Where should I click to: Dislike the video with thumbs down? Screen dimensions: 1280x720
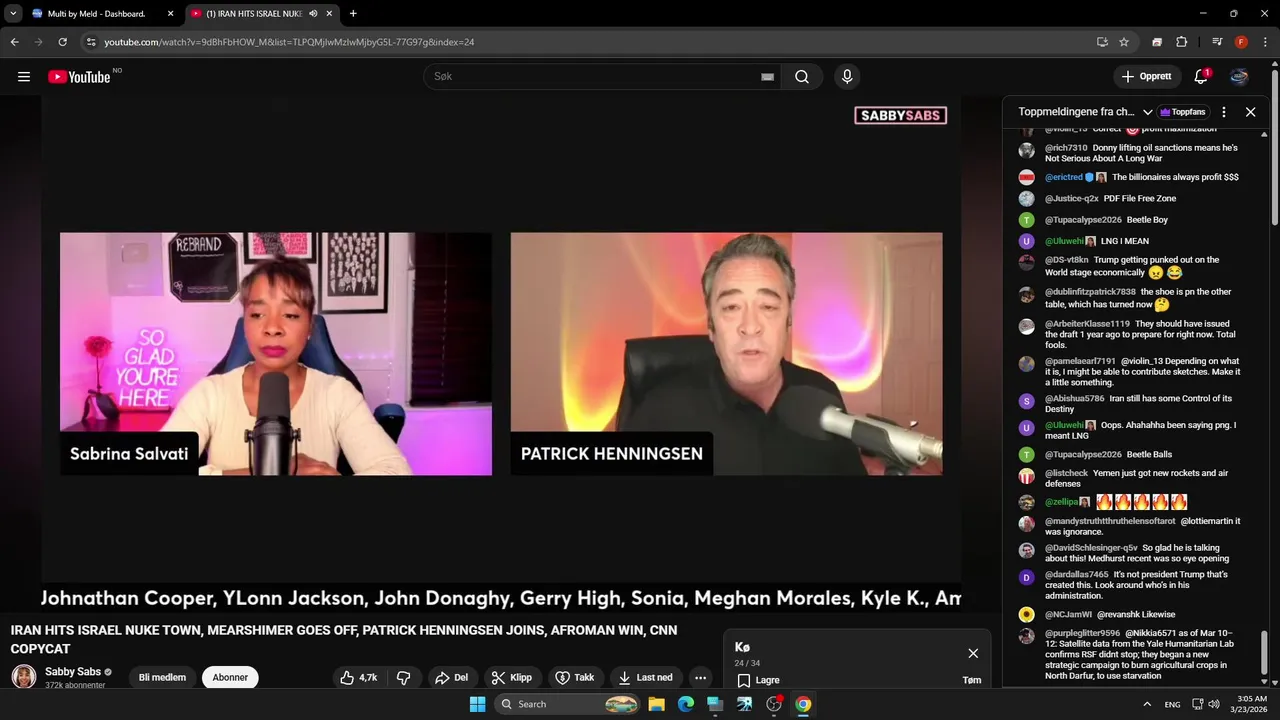[x=404, y=677]
